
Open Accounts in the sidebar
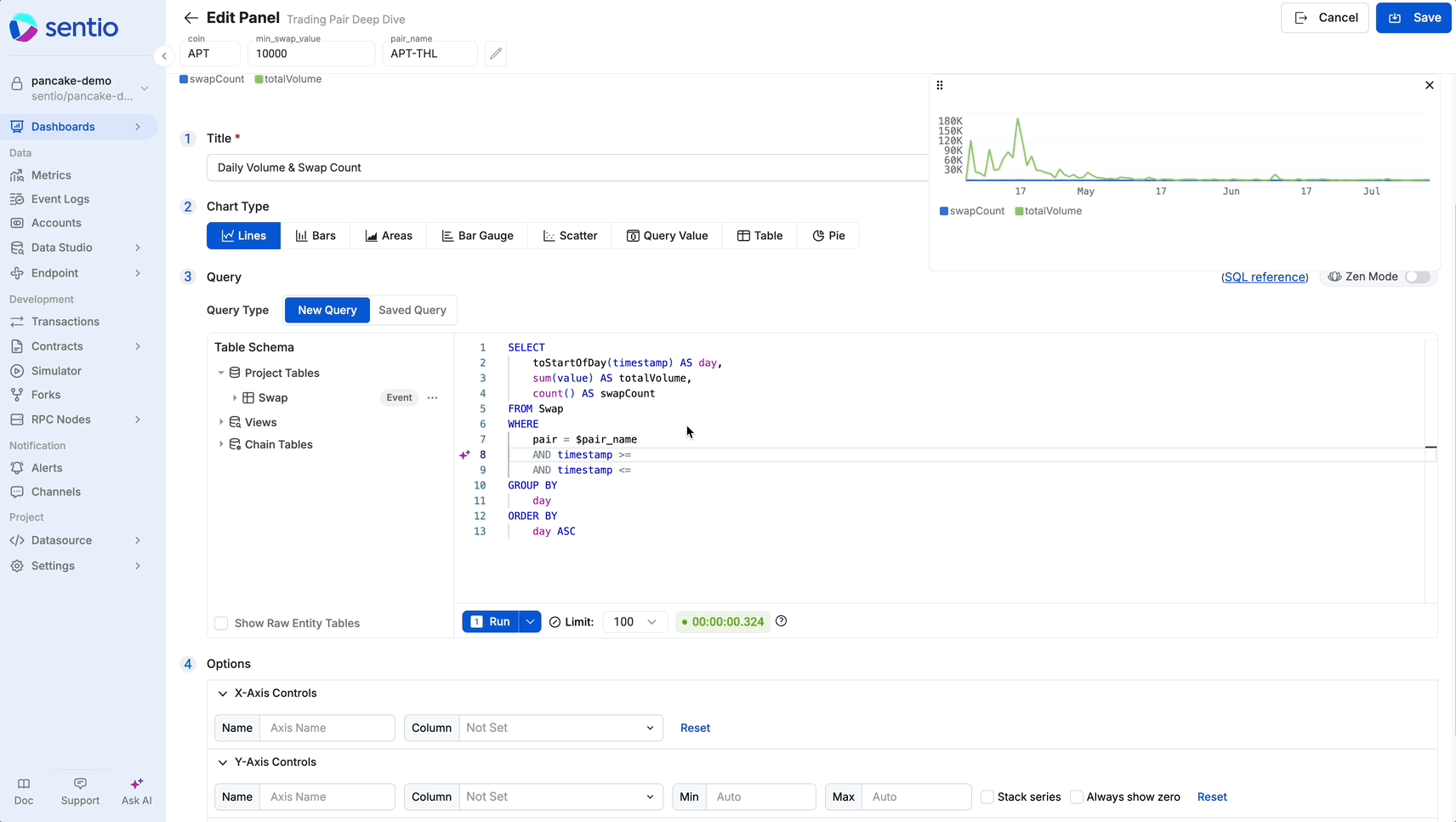tap(56, 223)
